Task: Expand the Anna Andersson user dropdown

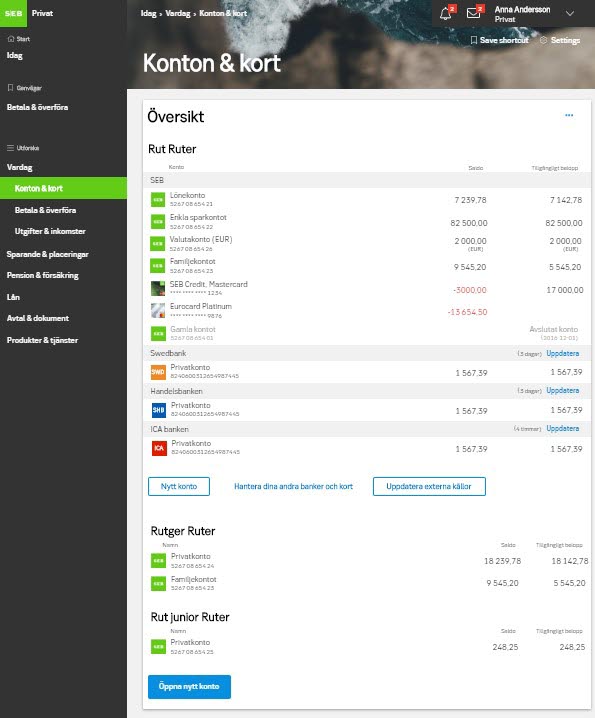Action: (x=570, y=13)
